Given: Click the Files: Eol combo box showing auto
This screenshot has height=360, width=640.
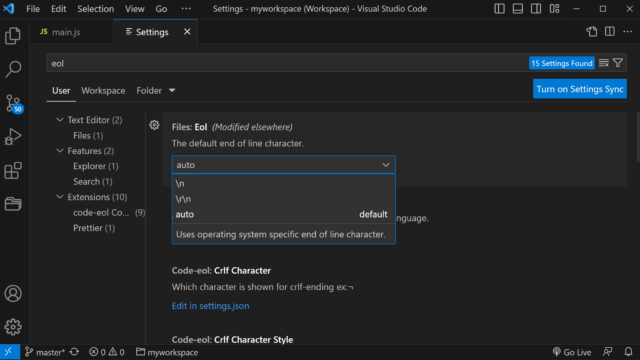Looking at the screenshot, I should pyautogui.click(x=284, y=164).
